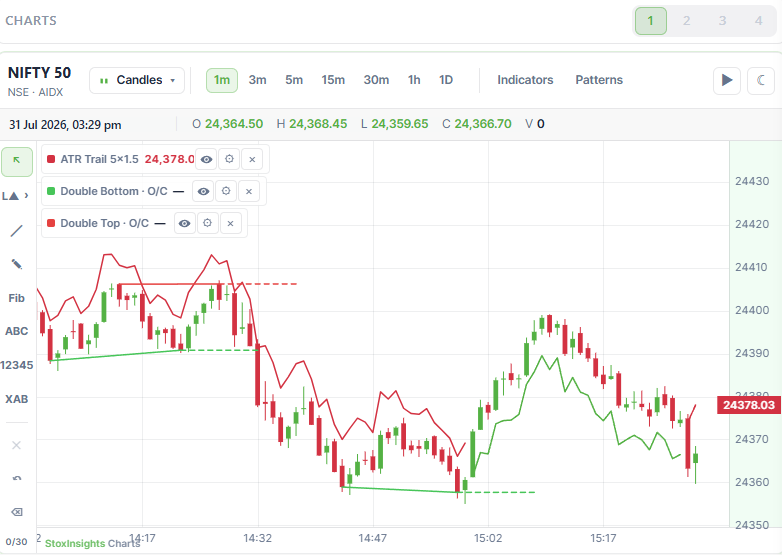Screen dimensions: 782x555
Task: Open Double Top pattern settings
Action: [207, 223]
